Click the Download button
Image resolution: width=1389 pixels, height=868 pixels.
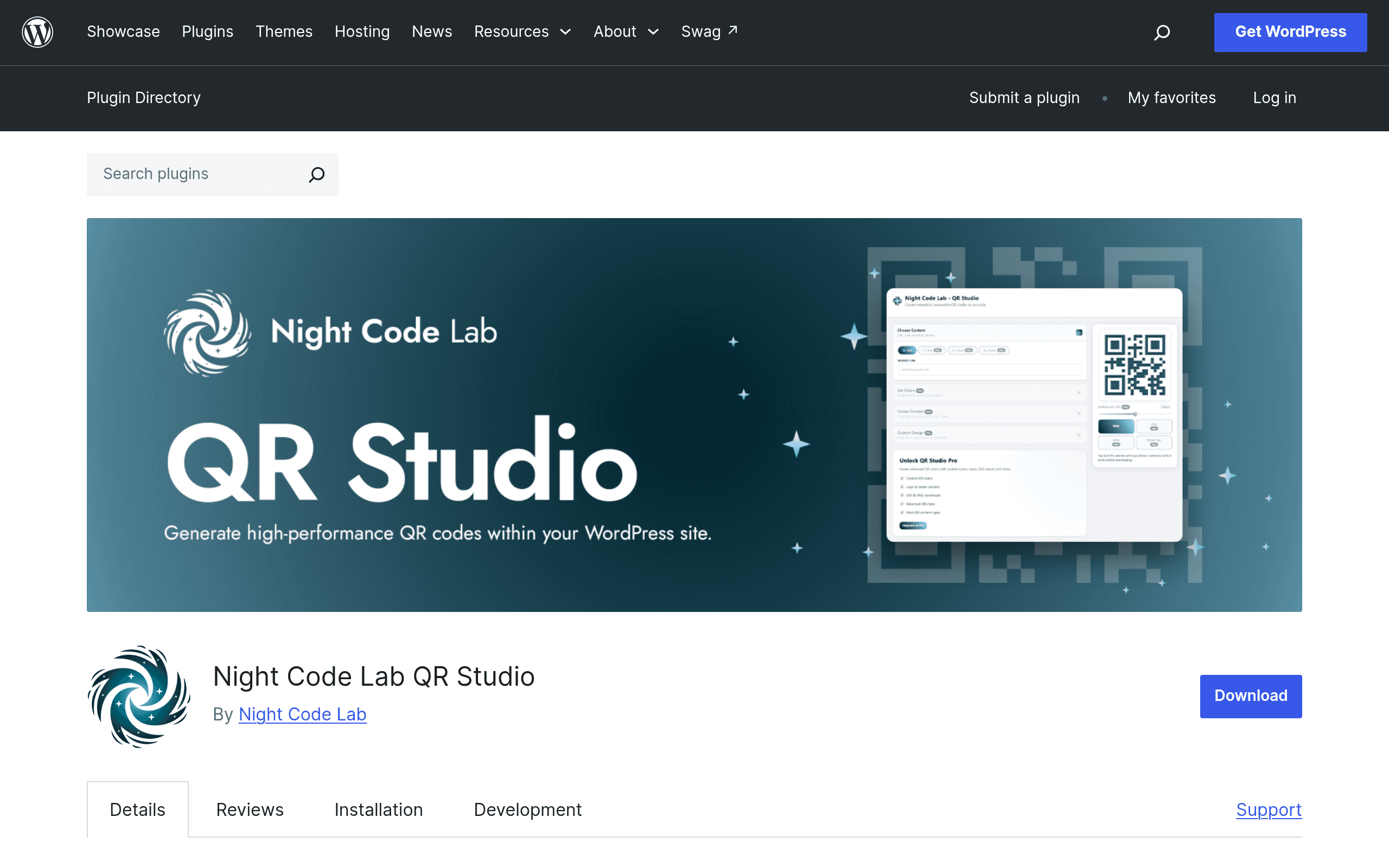1251,696
